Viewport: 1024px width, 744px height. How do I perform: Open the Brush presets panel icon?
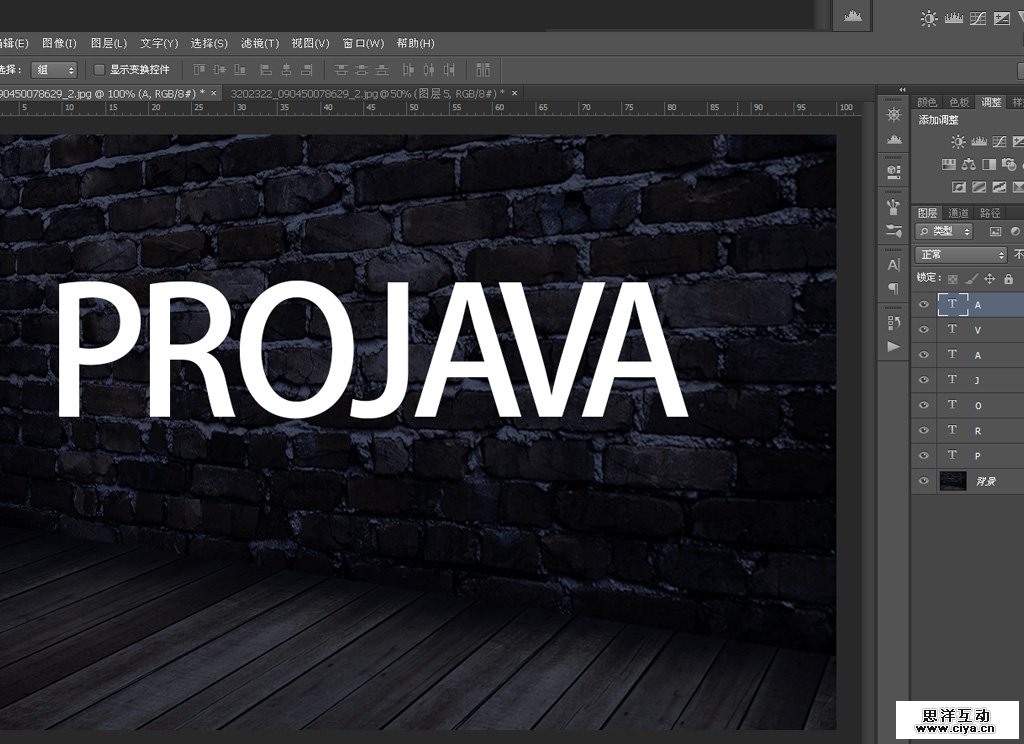[x=893, y=207]
